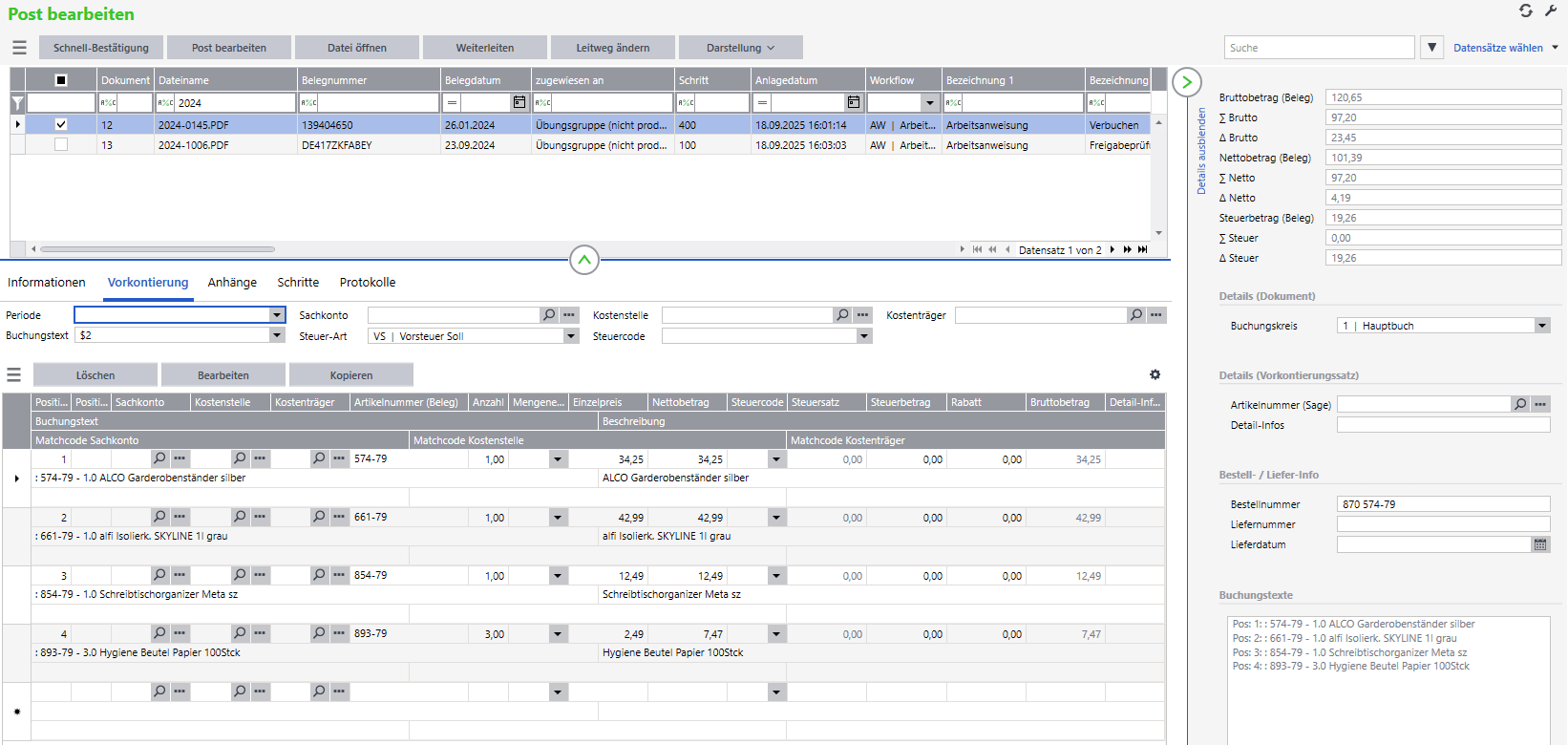Check the checkbox for document 13
Screen dimensions: 1568x745
click(x=61, y=145)
